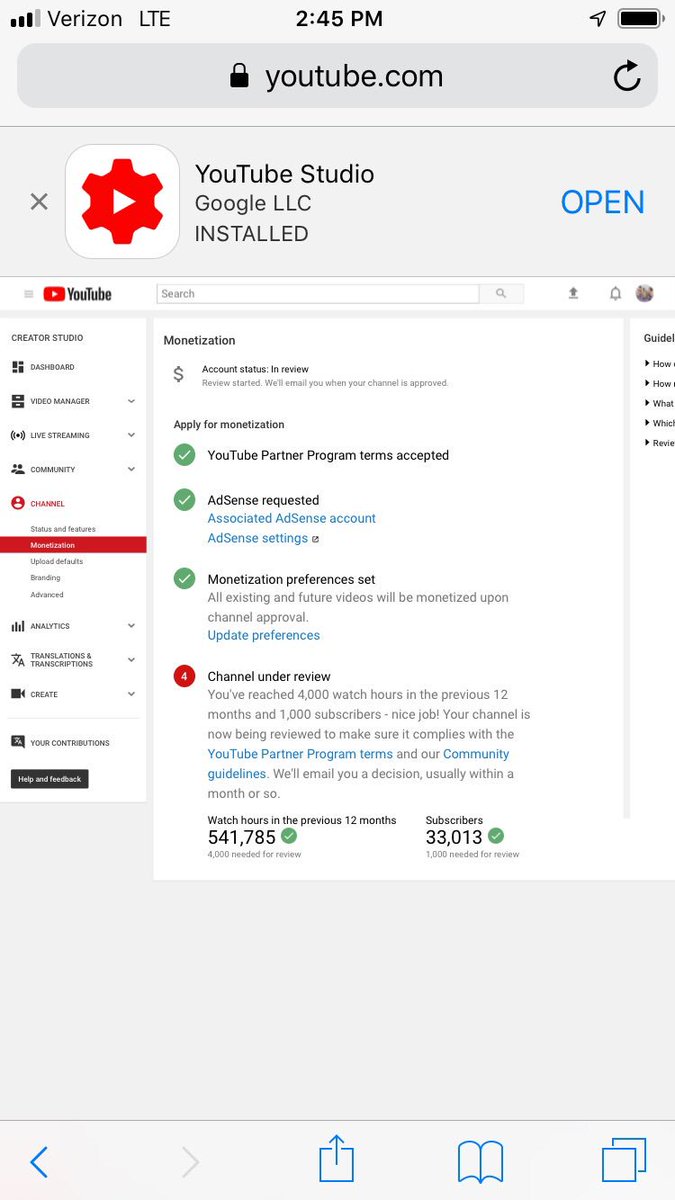Viewport: 675px width, 1200px height.
Task: Click the 541,785 watch hours value
Action: point(241,837)
